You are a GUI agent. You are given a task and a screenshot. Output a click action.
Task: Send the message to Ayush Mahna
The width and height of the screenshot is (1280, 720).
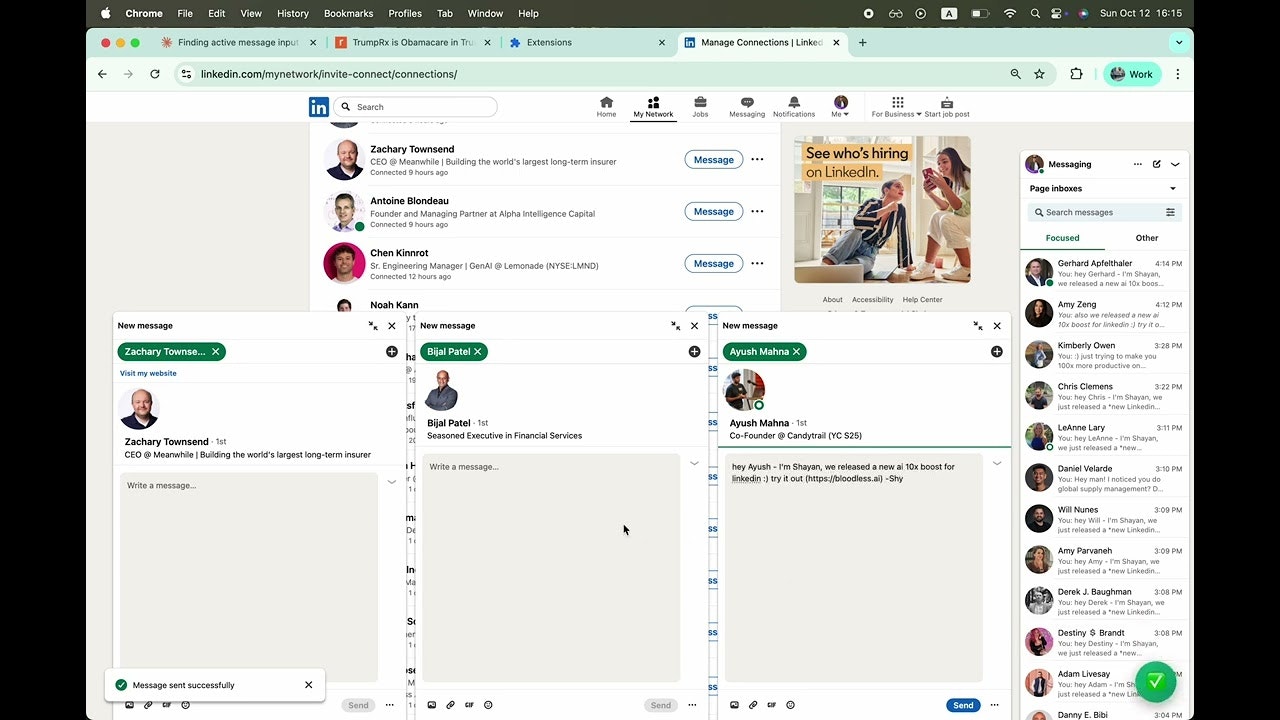coord(963,706)
